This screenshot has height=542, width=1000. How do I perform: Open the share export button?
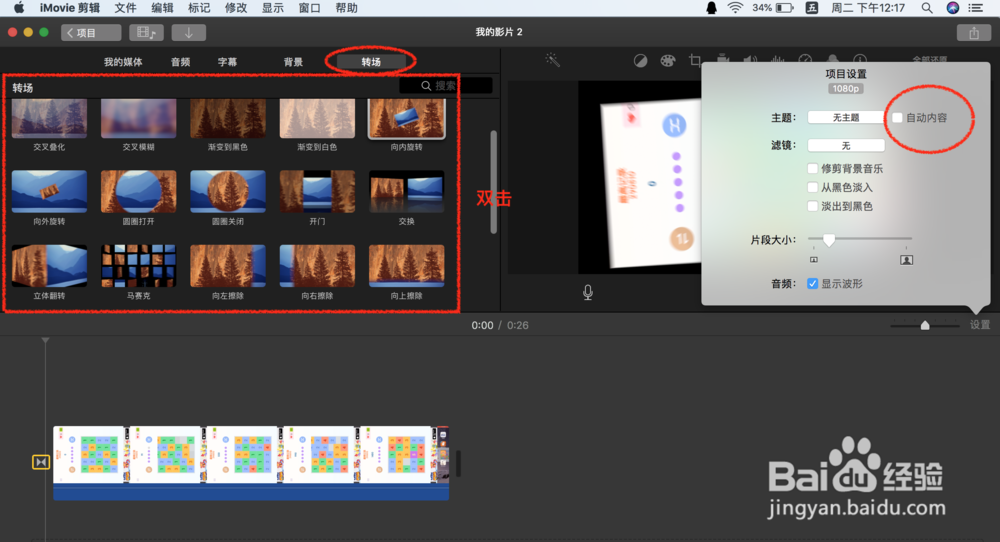click(974, 33)
